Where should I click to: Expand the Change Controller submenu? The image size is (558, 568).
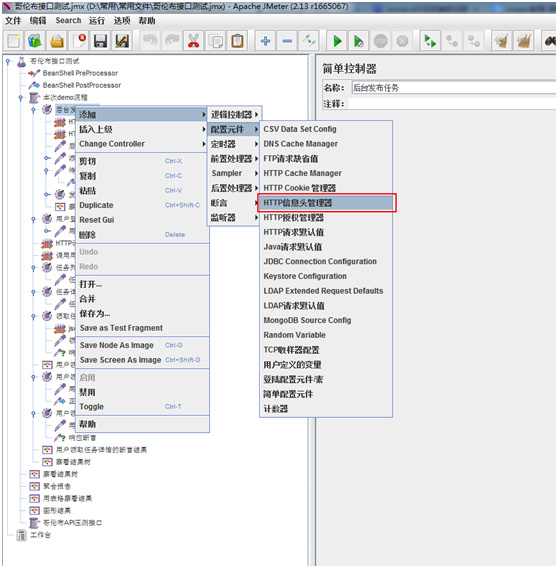[142, 144]
